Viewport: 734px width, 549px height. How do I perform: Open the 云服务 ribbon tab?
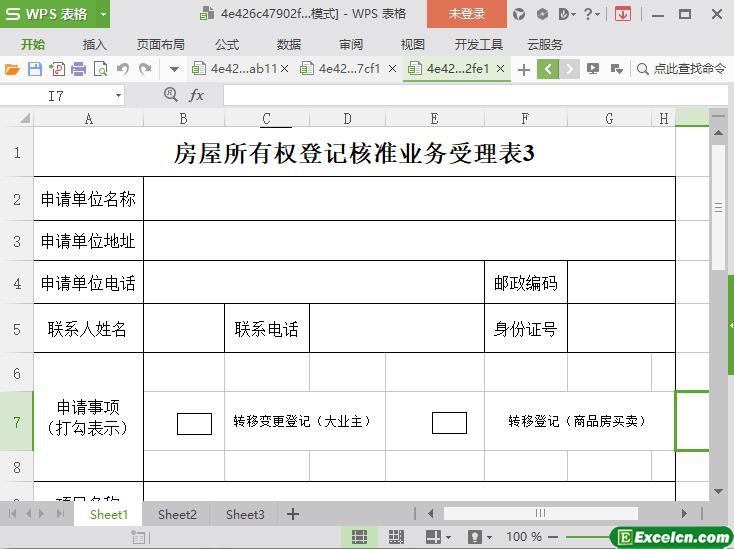(x=545, y=44)
